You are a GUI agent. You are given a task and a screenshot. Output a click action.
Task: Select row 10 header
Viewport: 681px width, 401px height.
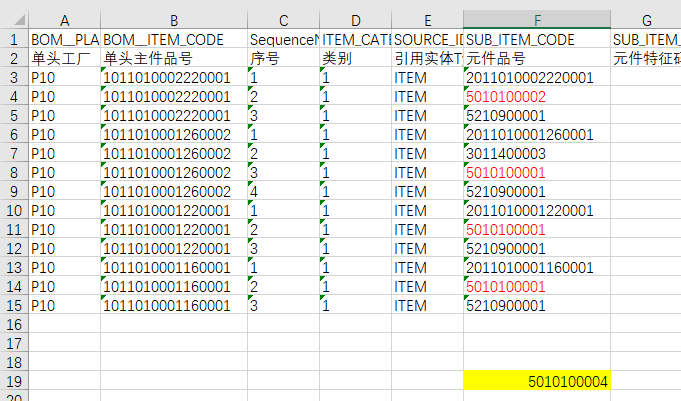[14, 211]
